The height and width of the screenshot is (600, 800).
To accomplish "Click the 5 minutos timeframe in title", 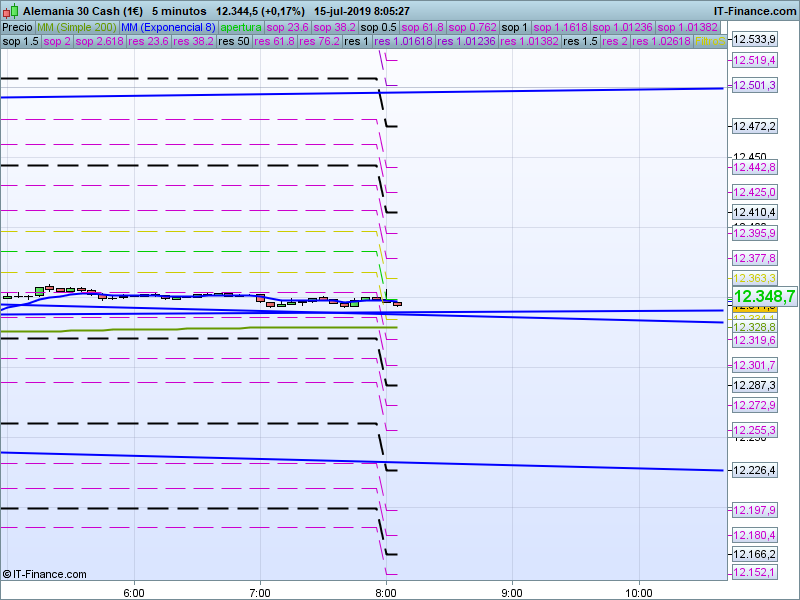I will click(x=179, y=10).
